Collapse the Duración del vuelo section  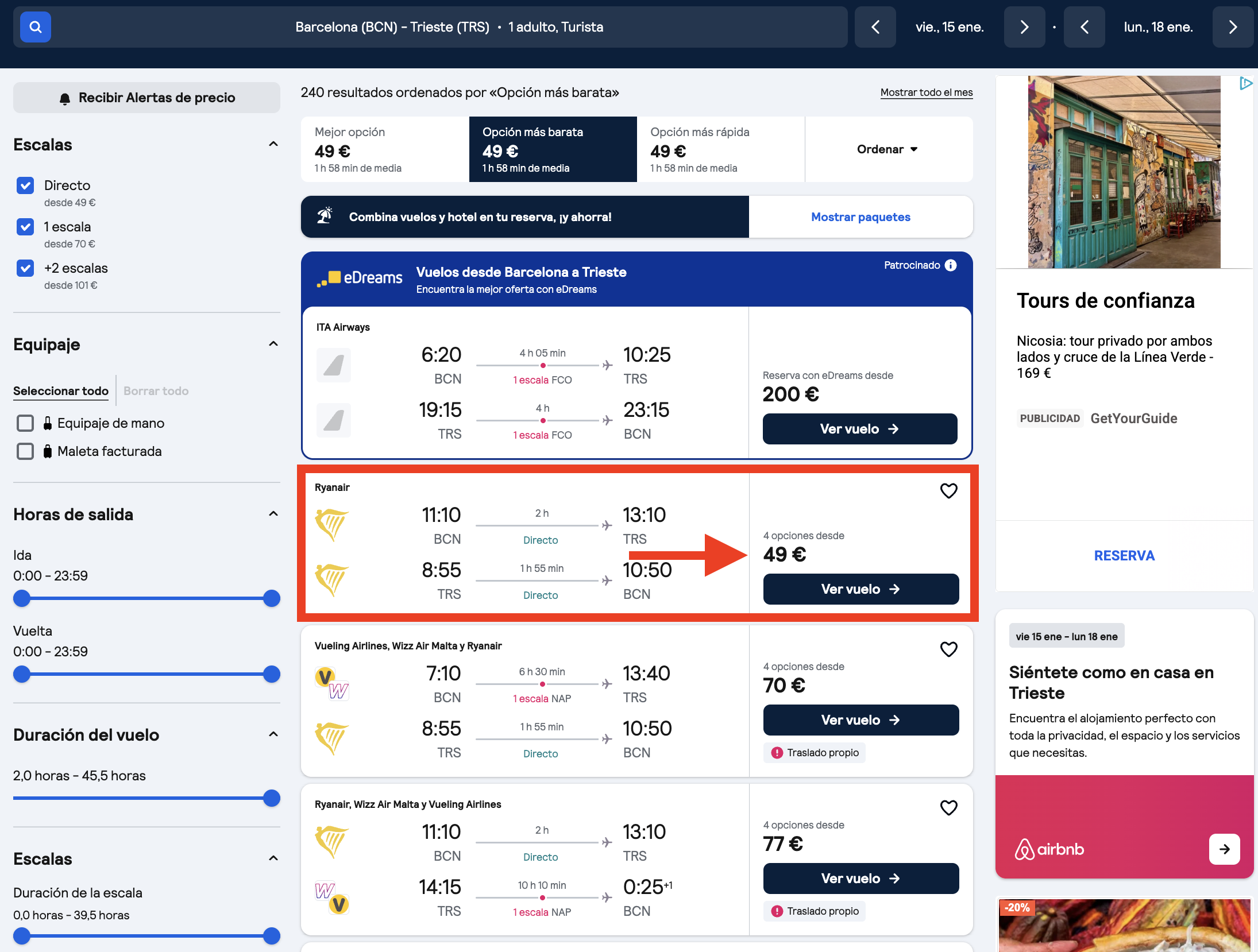click(x=273, y=734)
